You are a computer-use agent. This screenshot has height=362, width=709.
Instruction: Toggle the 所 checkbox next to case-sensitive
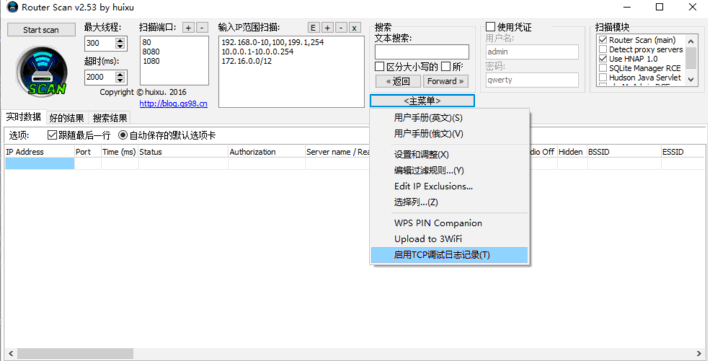click(446, 67)
